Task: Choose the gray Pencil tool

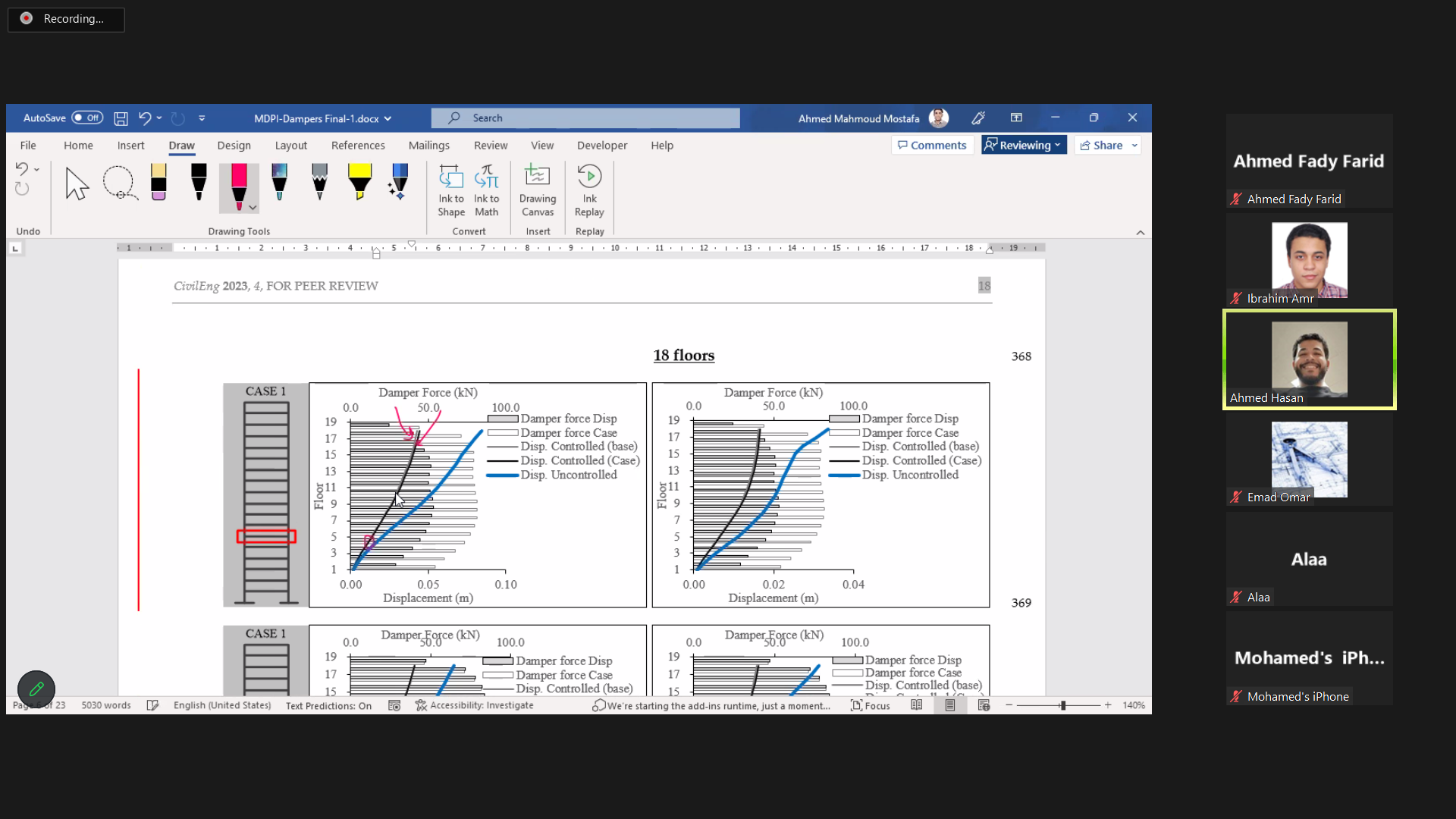Action: pyautogui.click(x=319, y=183)
